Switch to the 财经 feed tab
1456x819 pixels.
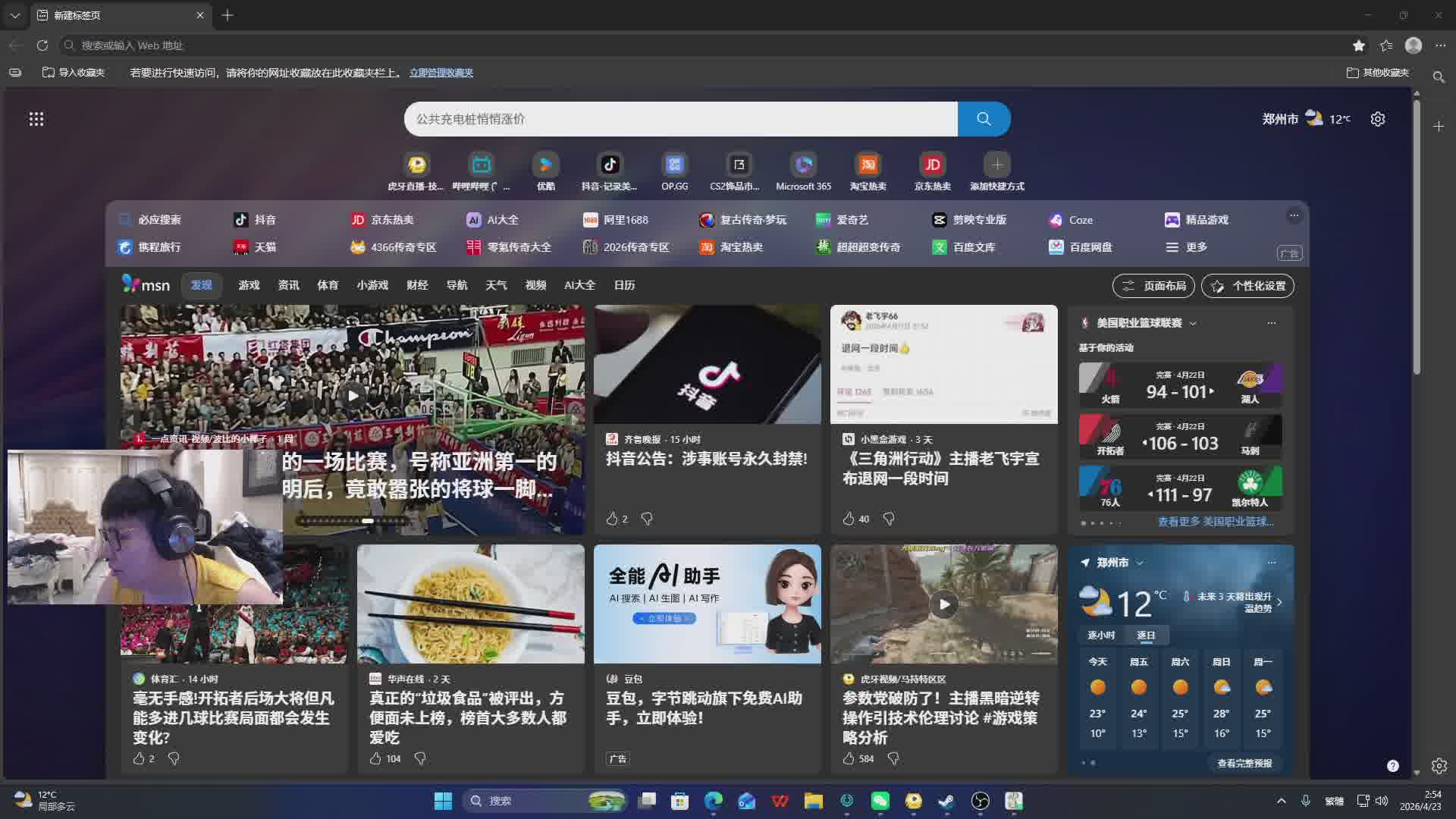(x=417, y=285)
